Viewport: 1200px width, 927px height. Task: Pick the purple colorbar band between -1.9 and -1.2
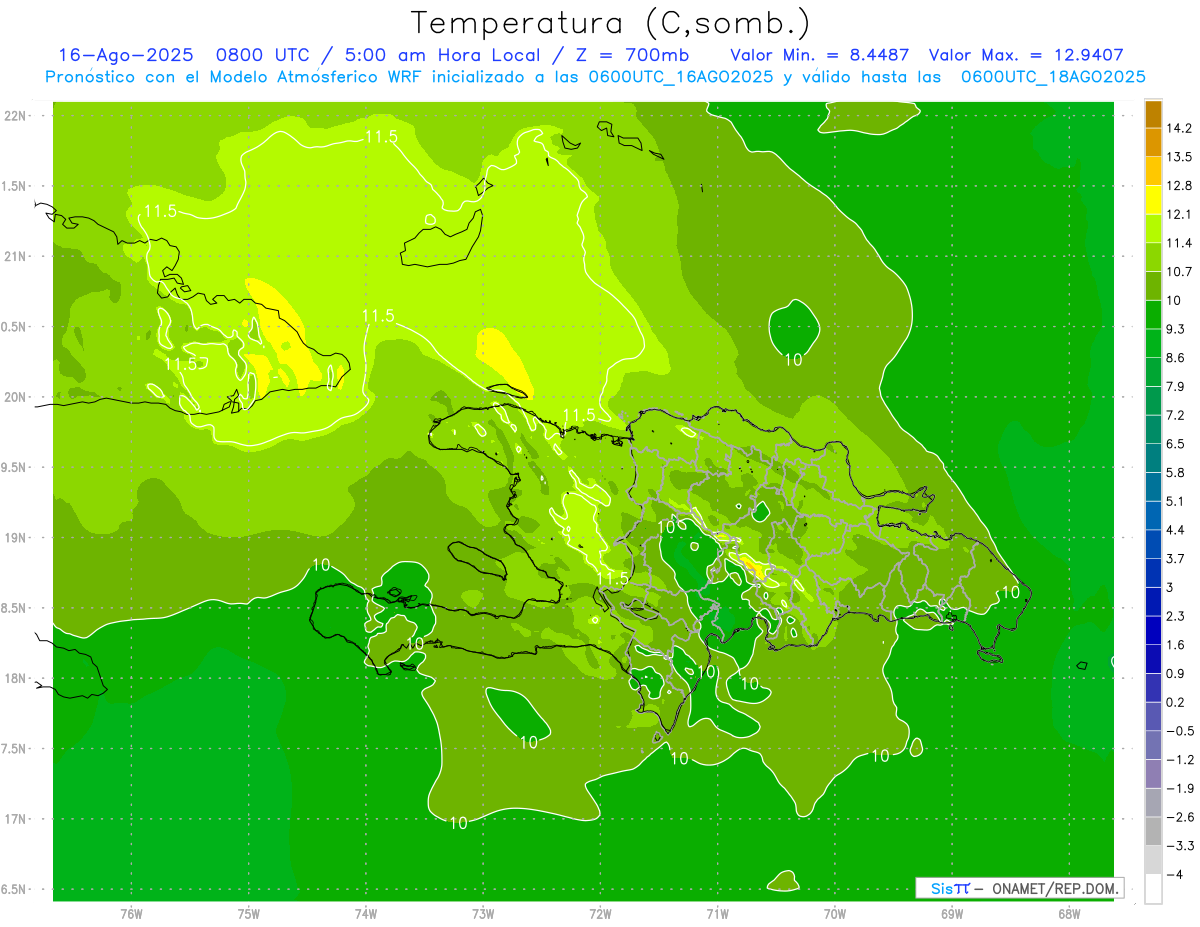tap(1153, 775)
